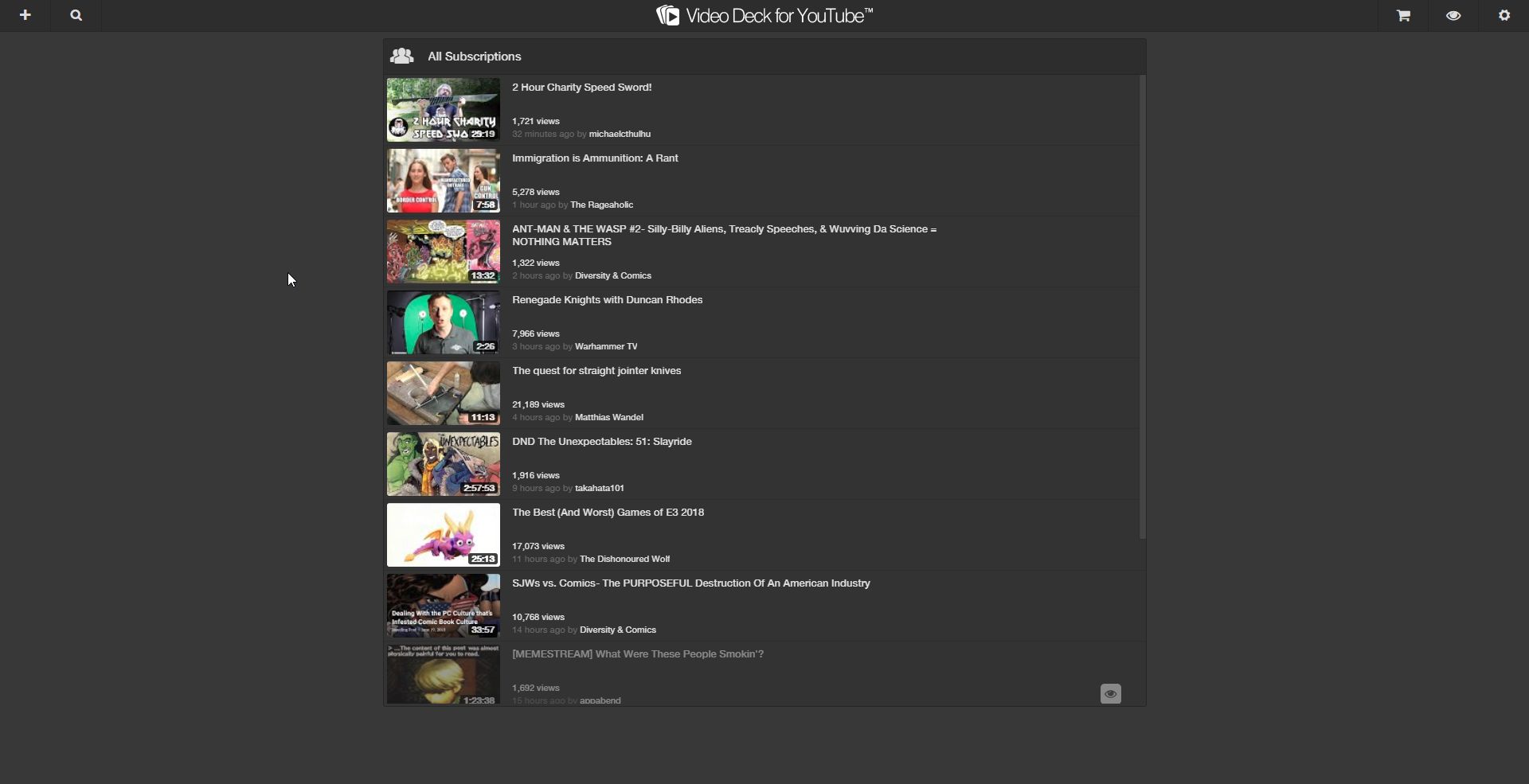This screenshot has width=1529, height=784.
Task: Click '5,278 views' text
Action: click(536, 192)
